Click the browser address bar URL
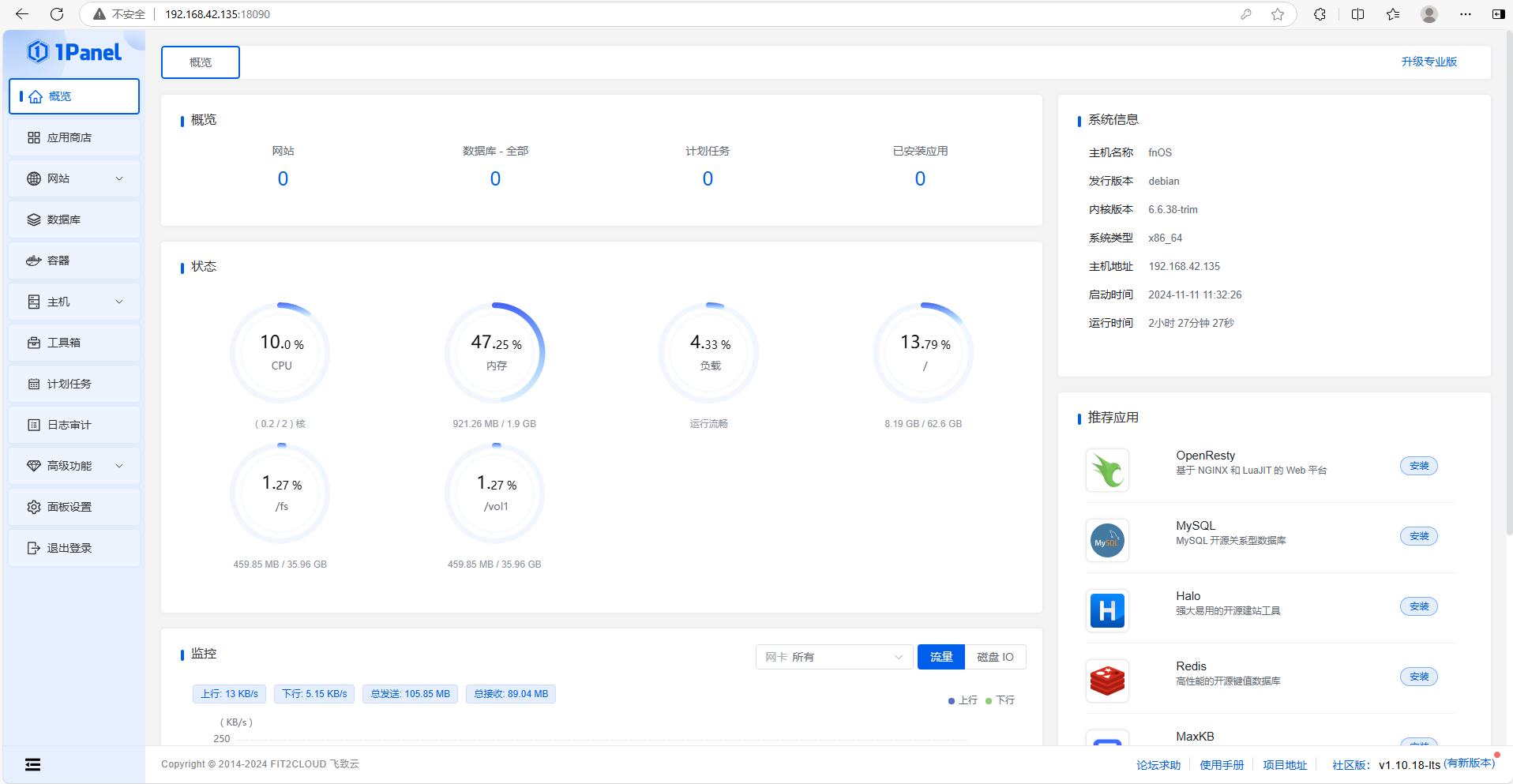Viewport: 1513px width, 784px height. pyautogui.click(x=217, y=14)
